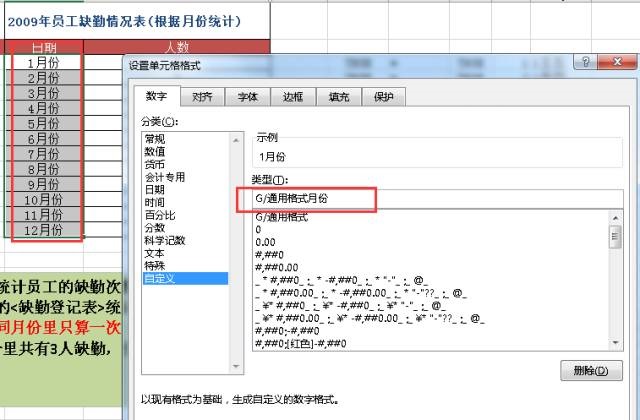The height and width of the screenshot is (420, 640).
Task: Select 数值 category
Action: tap(185, 151)
